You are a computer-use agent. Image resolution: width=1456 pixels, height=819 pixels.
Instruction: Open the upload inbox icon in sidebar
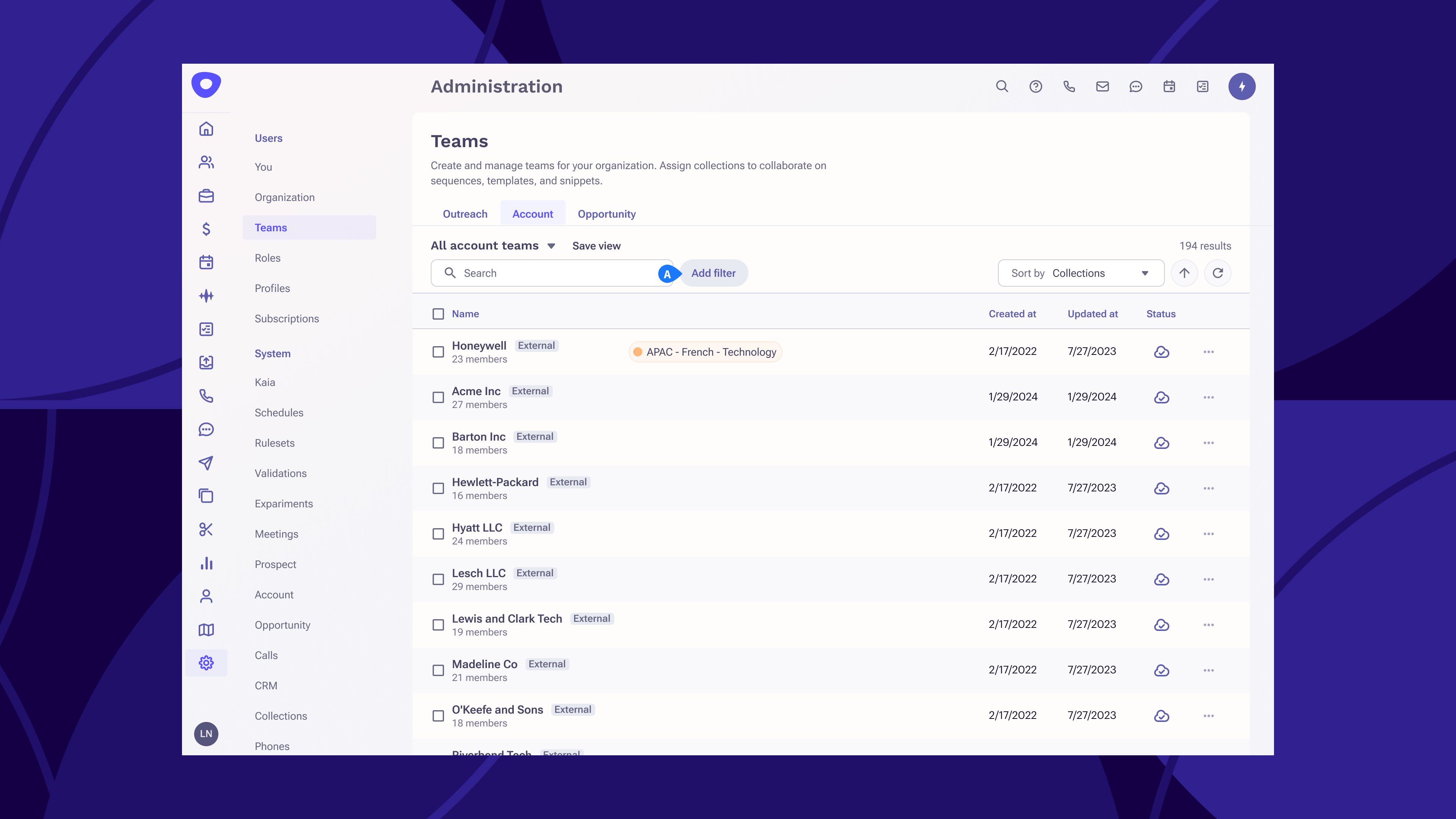206,362
